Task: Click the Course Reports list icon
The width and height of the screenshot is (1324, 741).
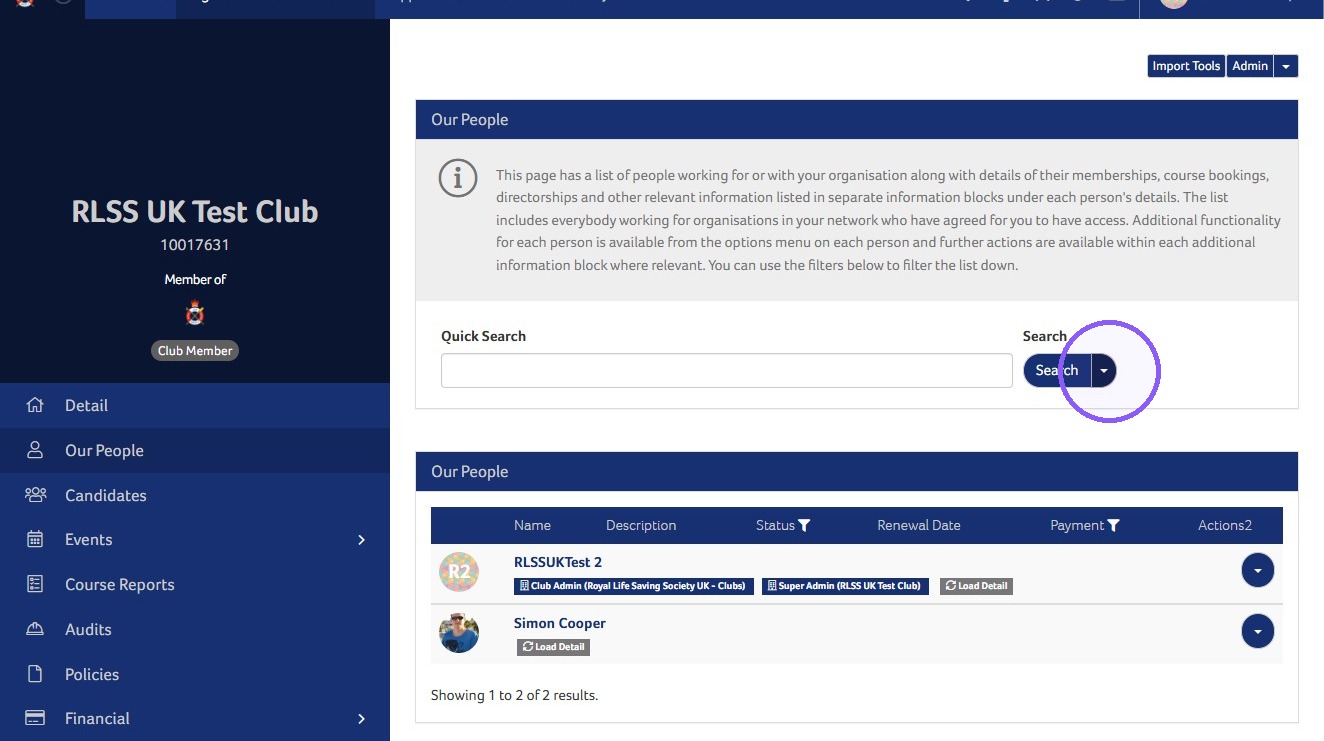Action: pyautogui.click(x=35, y=584)
